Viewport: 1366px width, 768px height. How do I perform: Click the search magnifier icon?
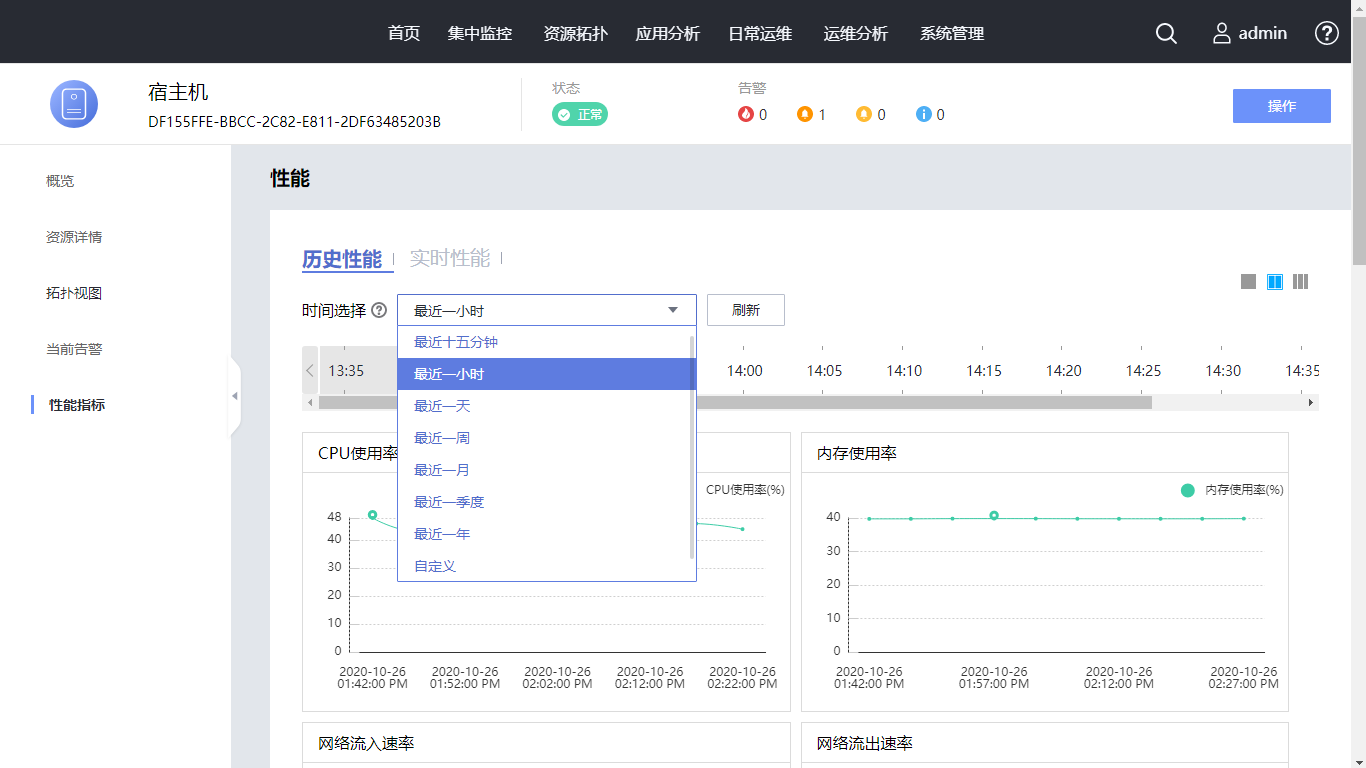click(1166, 33)
